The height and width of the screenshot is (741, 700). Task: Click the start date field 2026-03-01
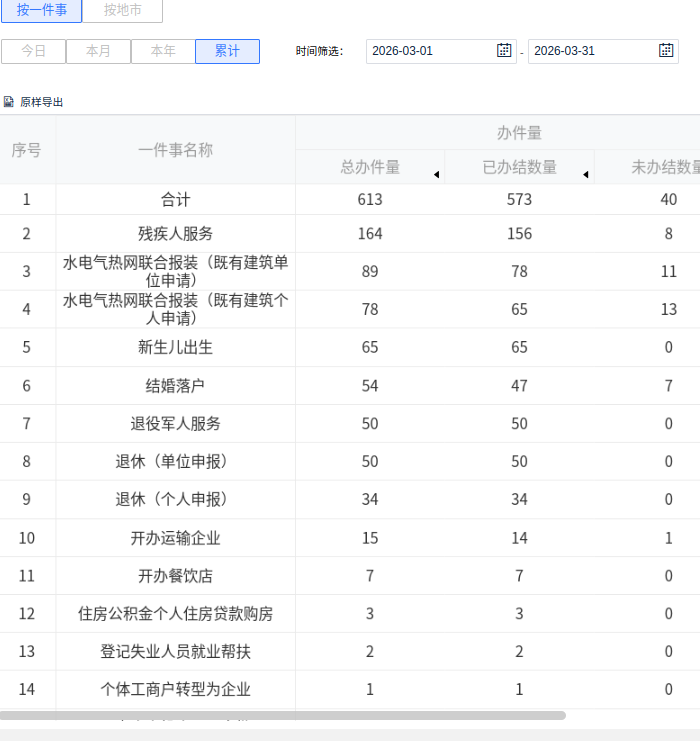click(x=430, y=51)
